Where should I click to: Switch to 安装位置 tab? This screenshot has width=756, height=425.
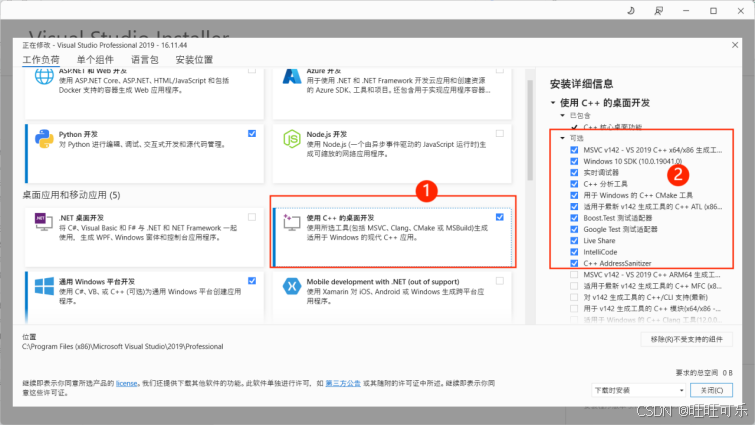194,60
